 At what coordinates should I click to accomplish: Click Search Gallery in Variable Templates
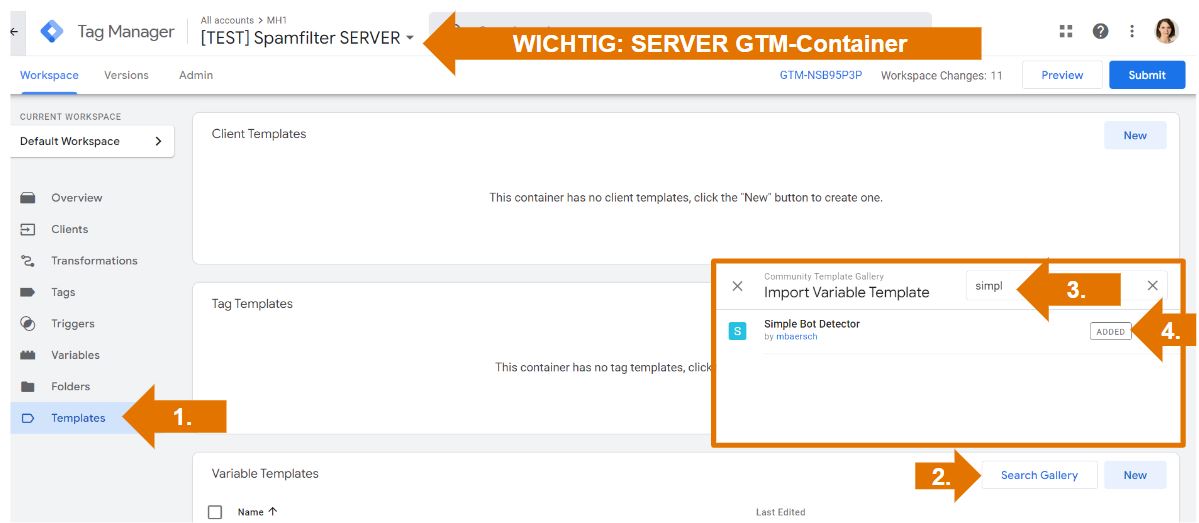1039,475
